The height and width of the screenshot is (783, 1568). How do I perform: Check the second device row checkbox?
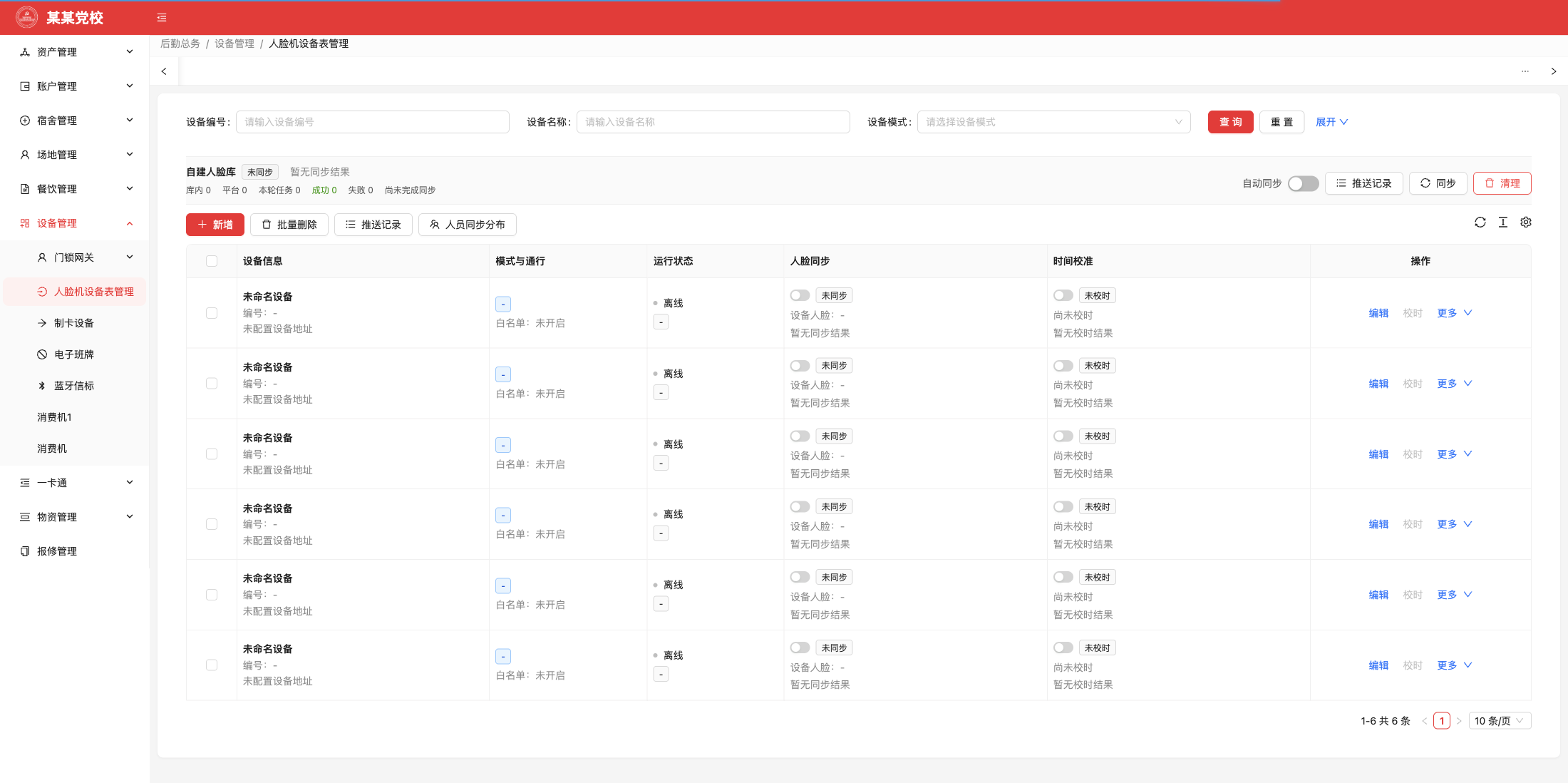click(212, 384)
